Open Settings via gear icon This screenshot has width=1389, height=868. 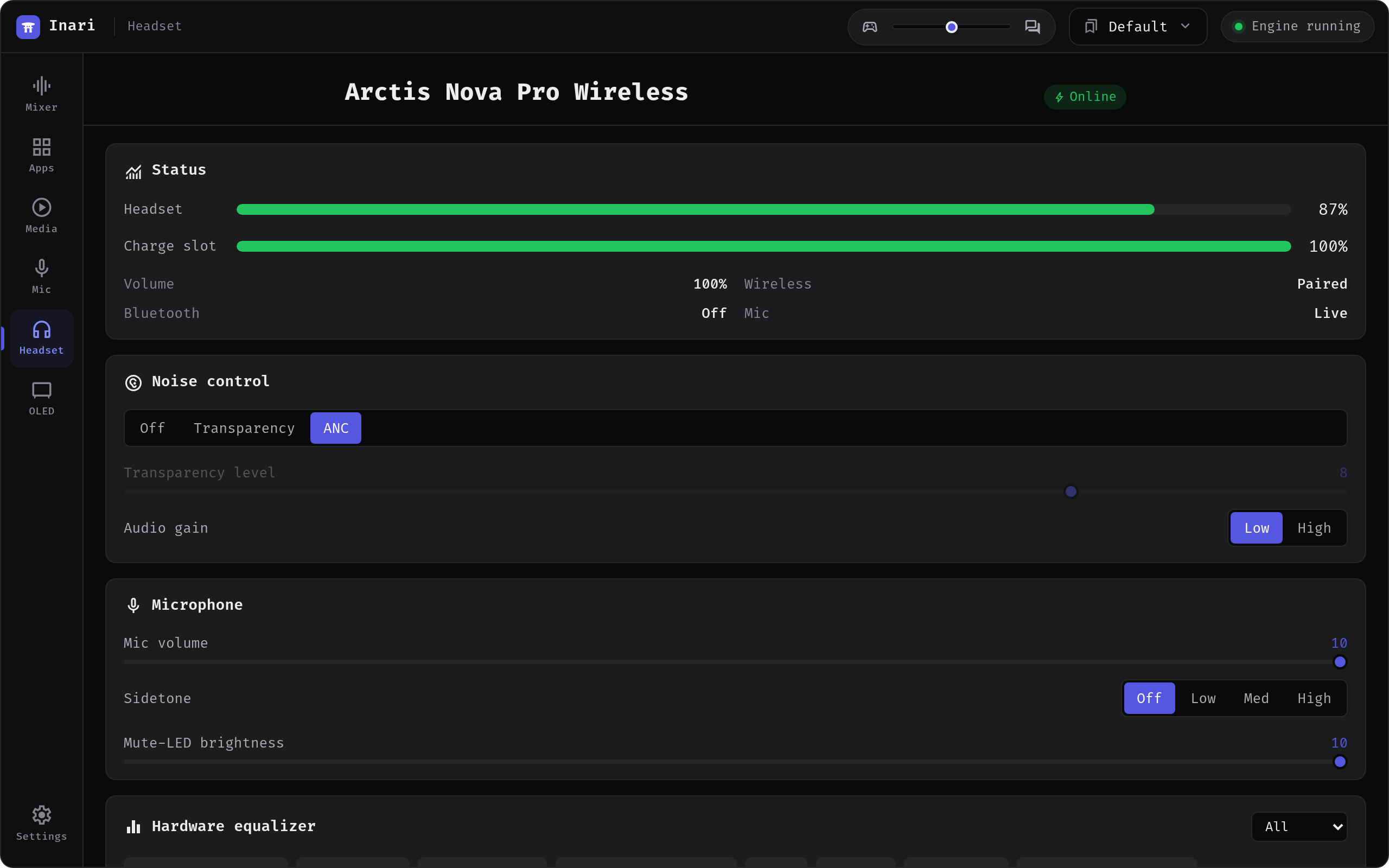tap(41, 823)
